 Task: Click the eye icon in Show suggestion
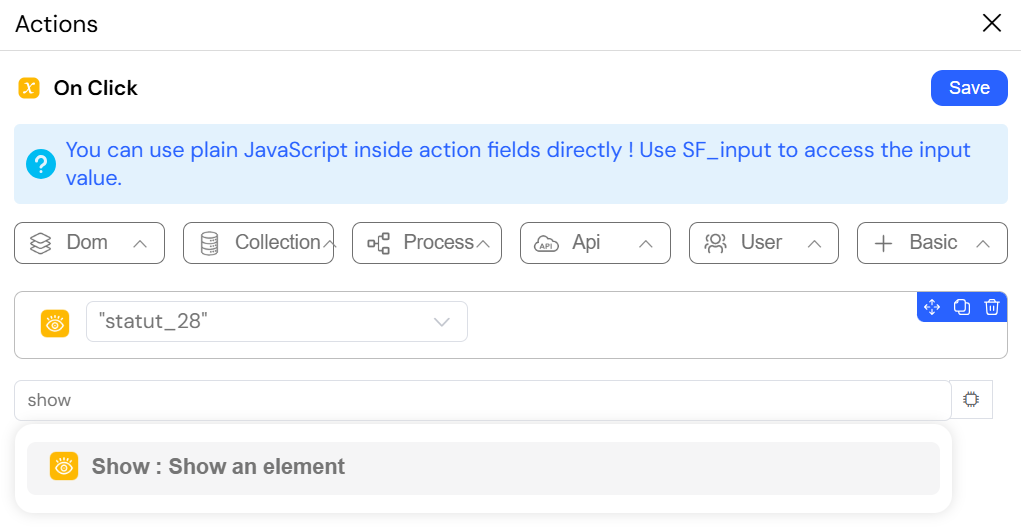[64, 466]
